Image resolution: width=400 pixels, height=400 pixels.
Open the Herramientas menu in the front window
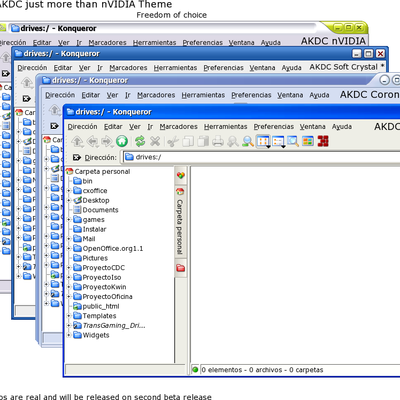pyautogui.click(x=225, y=127)
